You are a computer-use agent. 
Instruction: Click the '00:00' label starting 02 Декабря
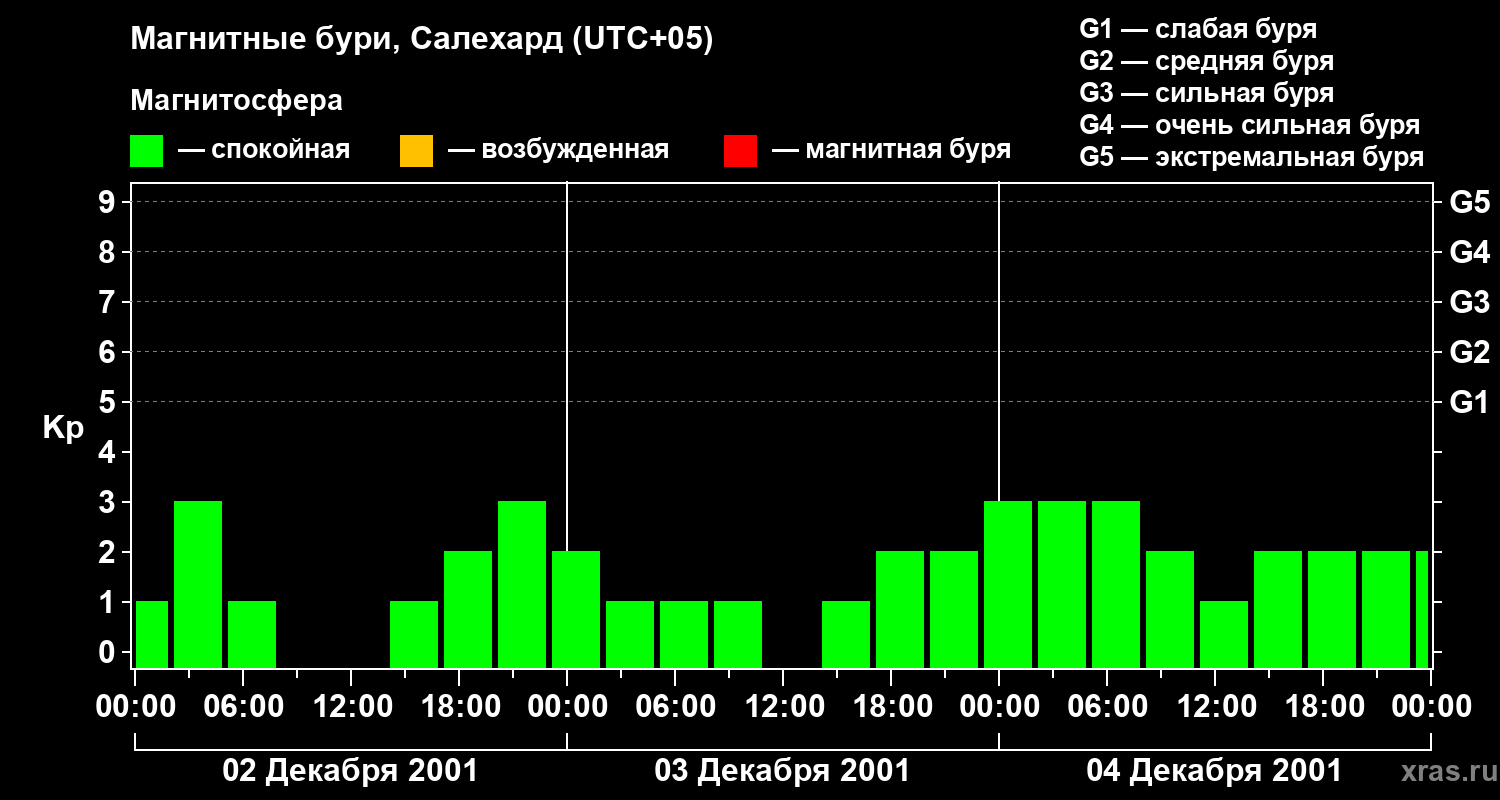point(135,707)
